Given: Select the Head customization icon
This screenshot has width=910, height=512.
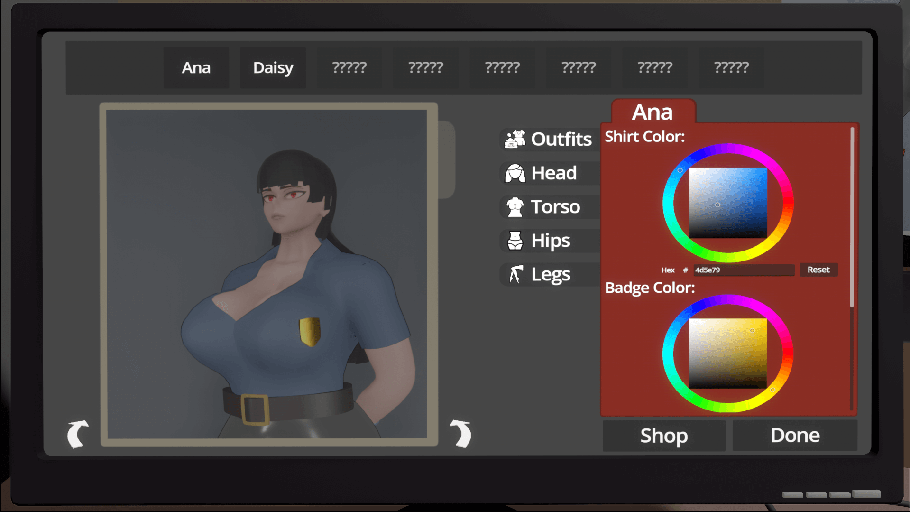Looking at the screenshot, I should click(x=515, y=173).
